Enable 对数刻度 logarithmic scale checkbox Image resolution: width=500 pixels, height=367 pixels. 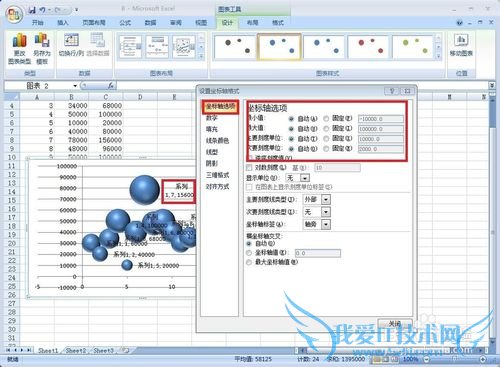tap(249, 167)
